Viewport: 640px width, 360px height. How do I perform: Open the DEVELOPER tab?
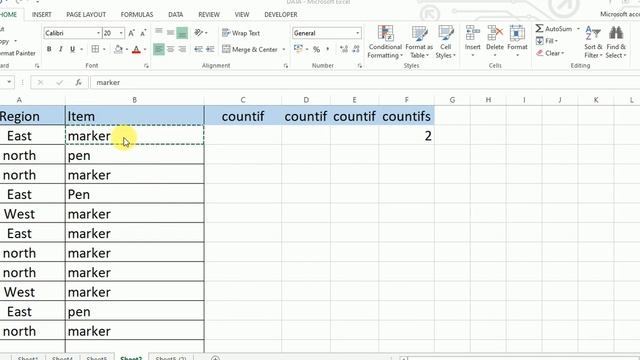(281, 14)
